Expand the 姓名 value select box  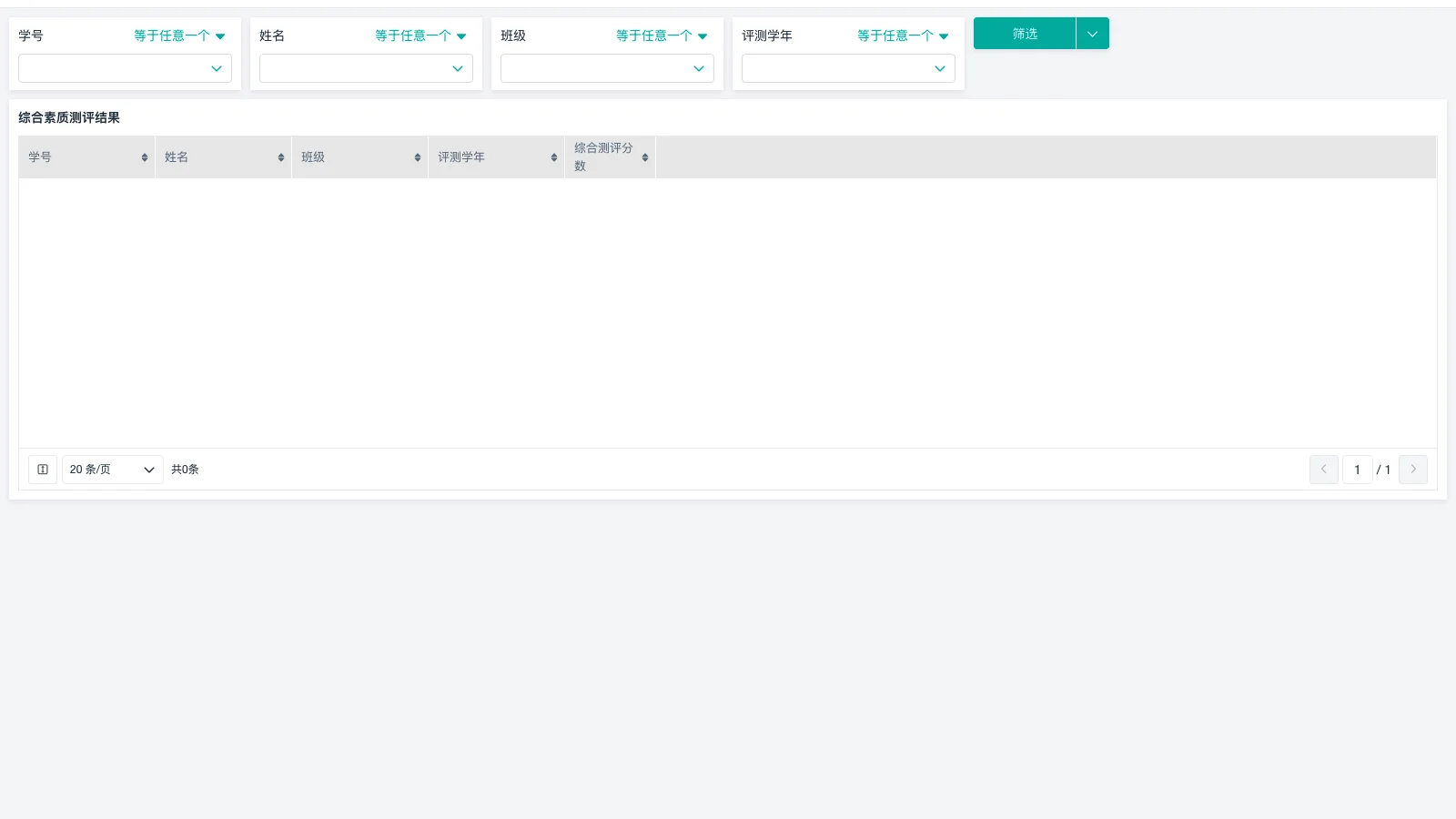coord(366,68)
